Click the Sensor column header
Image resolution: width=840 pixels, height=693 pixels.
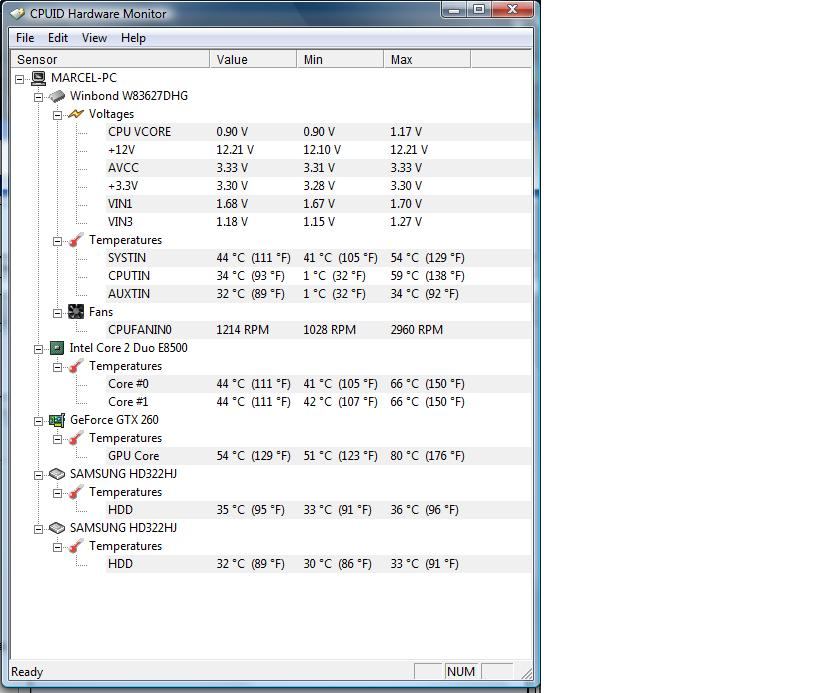coord(110,59)
